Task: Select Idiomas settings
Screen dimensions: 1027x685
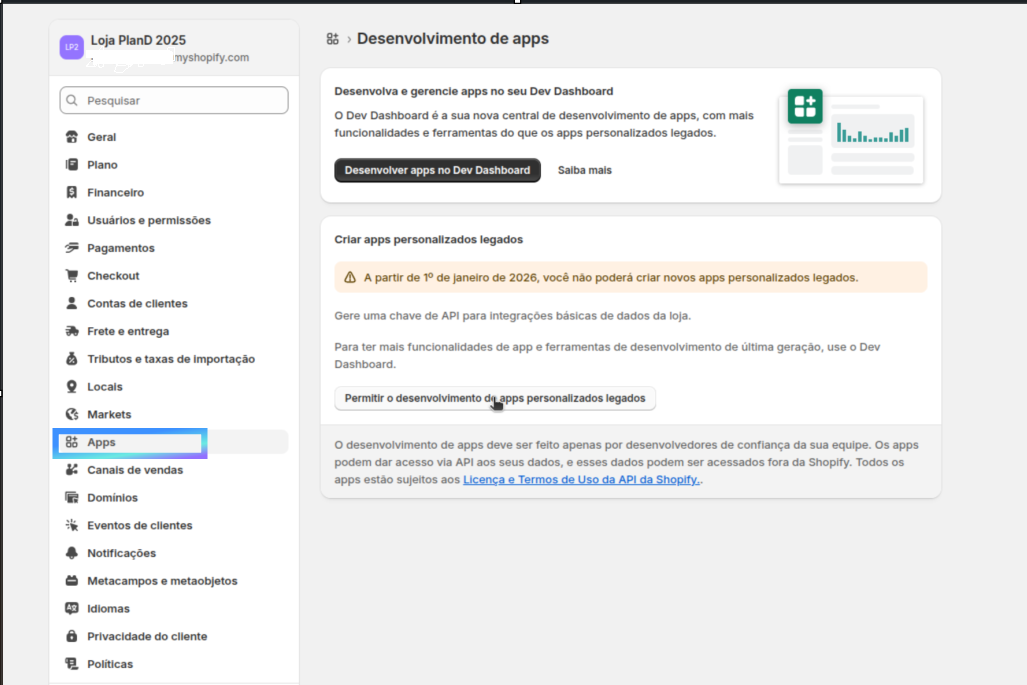Action: pyautogui.click(x=174, y=608)
